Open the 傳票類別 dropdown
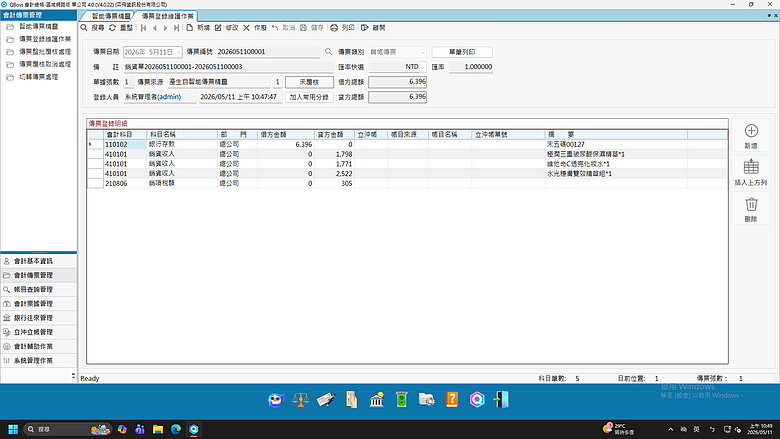Viewport: 780px width, 439px height. point(422,52)
